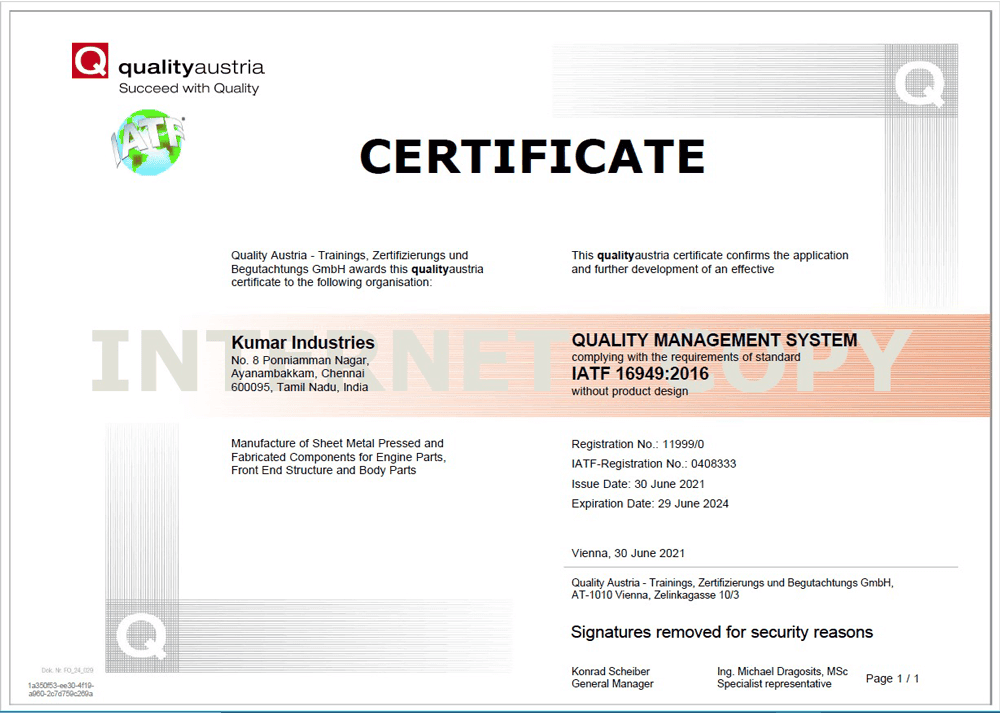Click the address line 'Ayanambakkam, Chennai'
The width and height of the screenshot is (1000, 713).
(298, 374)
